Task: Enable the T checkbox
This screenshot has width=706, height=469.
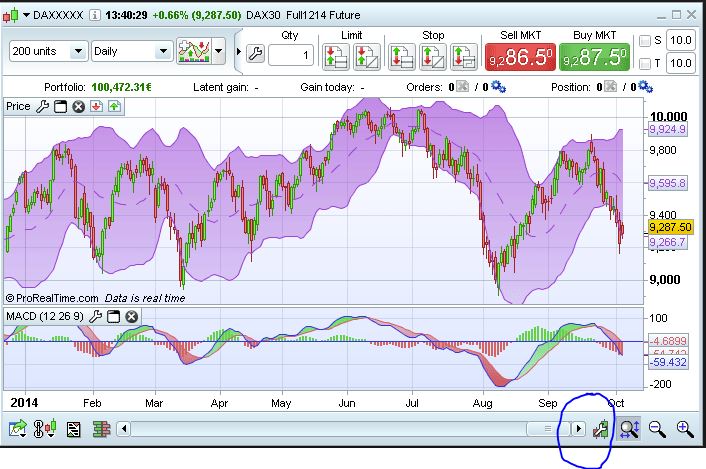Action: [x=645, y=64]
